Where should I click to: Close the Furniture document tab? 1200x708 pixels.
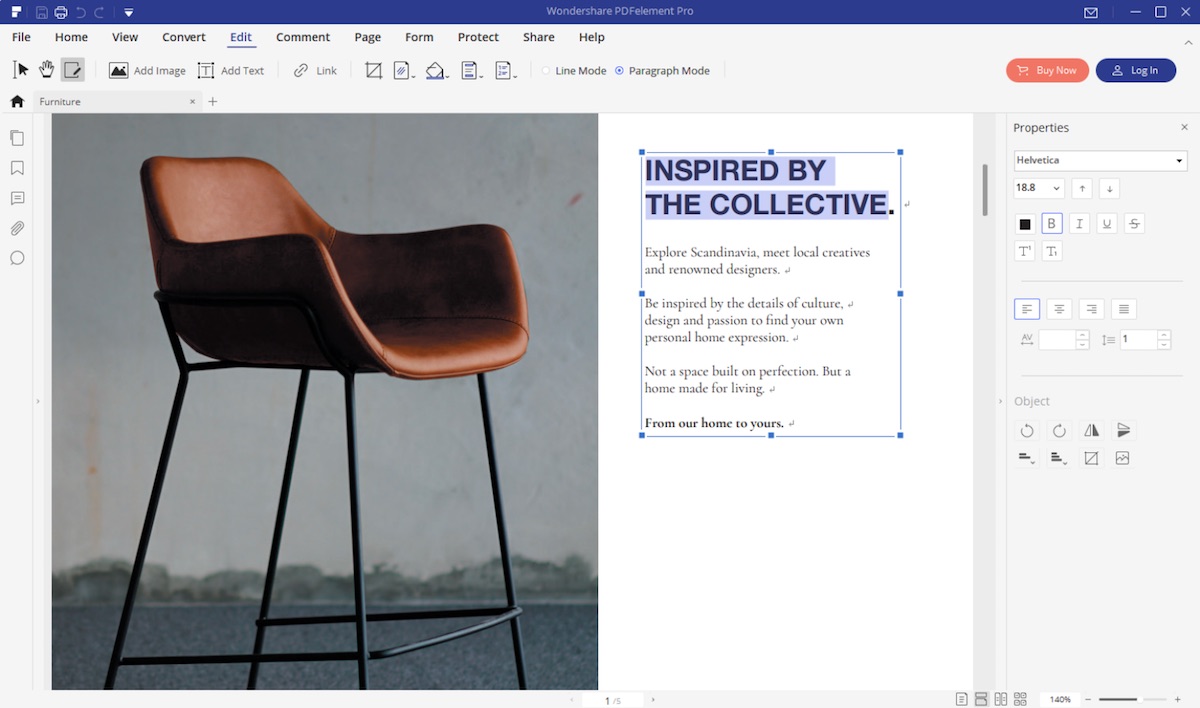[x=192, y=101]
